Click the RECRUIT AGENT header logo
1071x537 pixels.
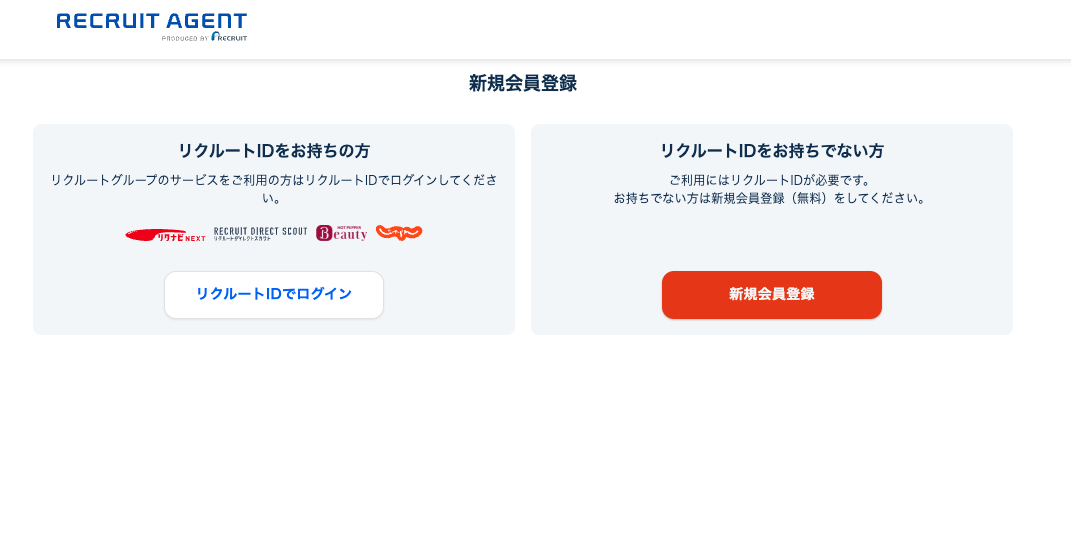[x=151, y=20]
